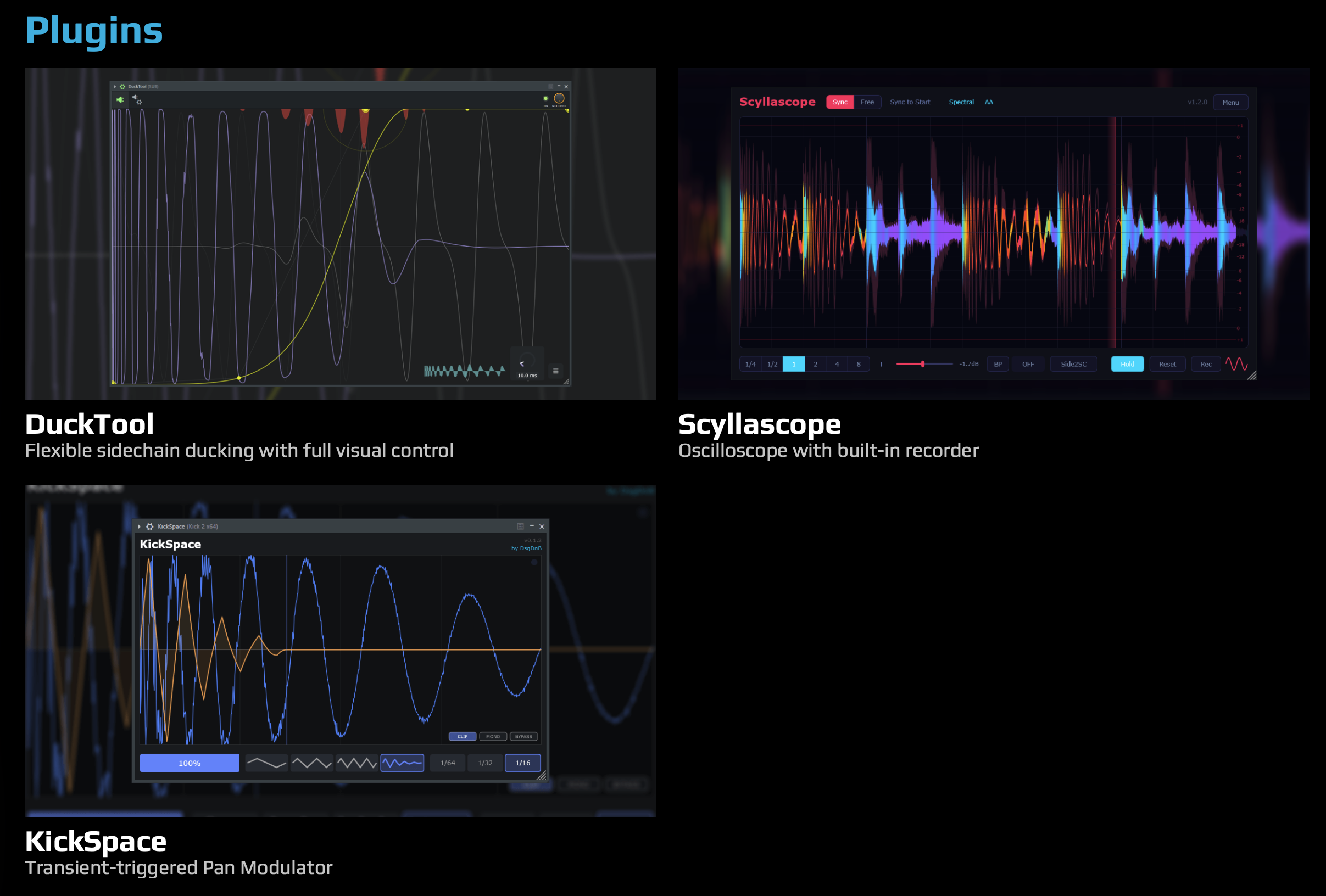This screenshot has height=896, width=1326.
Task: Adjust the Scyllascope red gain slider
Action: 923,364
